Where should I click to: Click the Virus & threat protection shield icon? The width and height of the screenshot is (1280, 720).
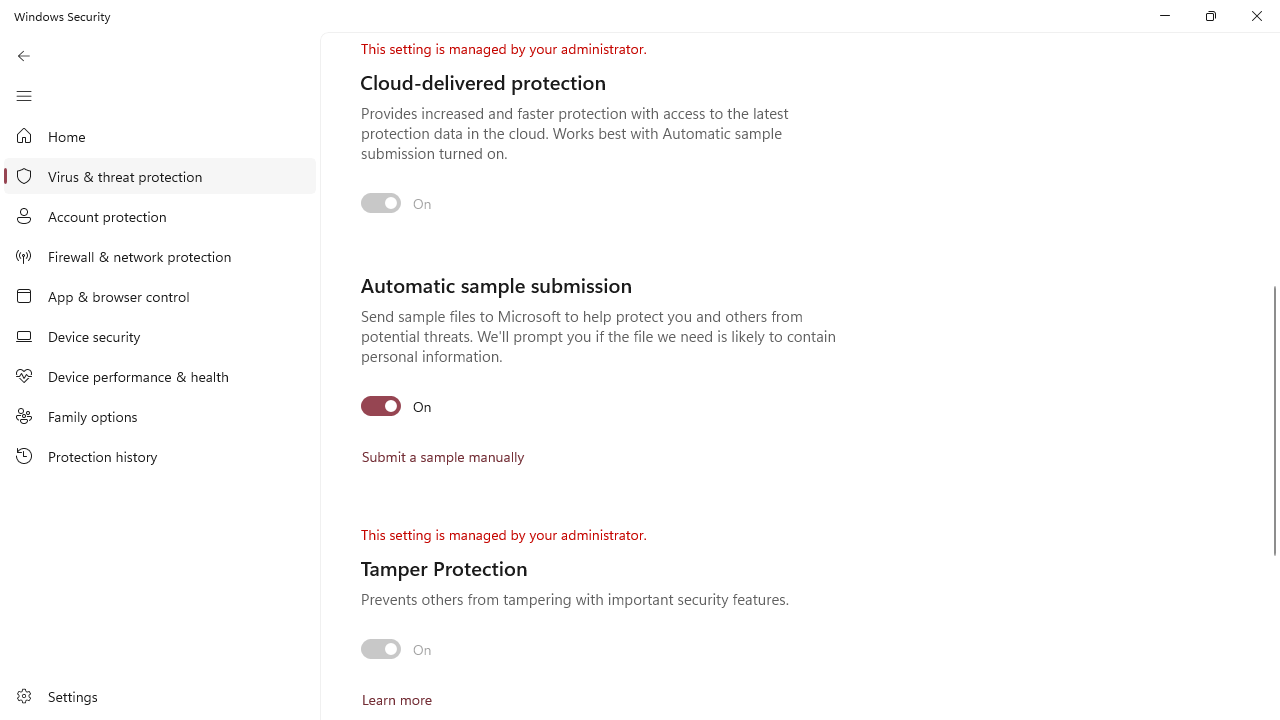24,176
